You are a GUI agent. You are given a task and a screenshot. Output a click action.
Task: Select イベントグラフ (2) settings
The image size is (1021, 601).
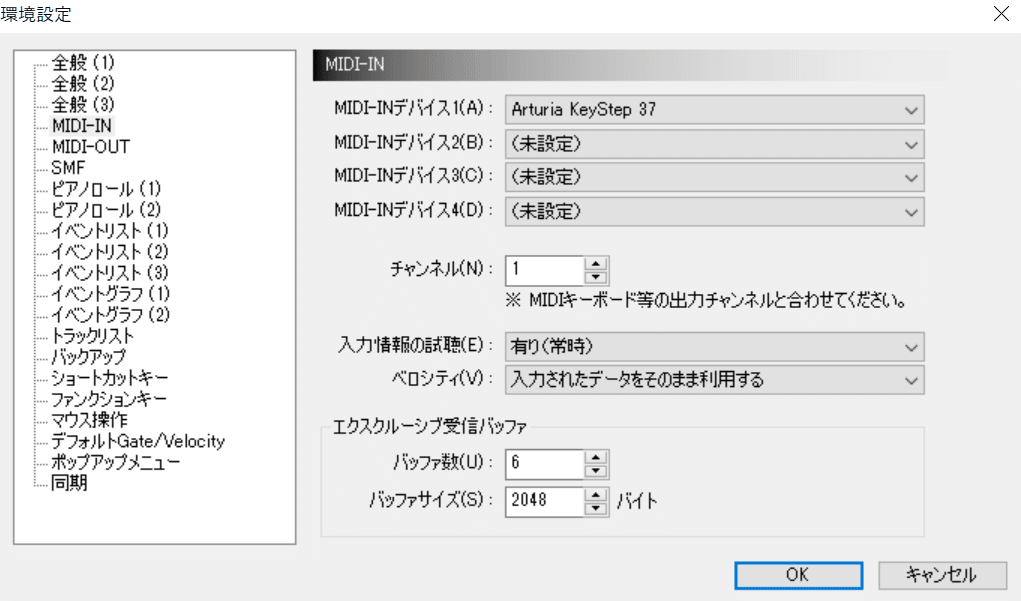pos(111,314)
